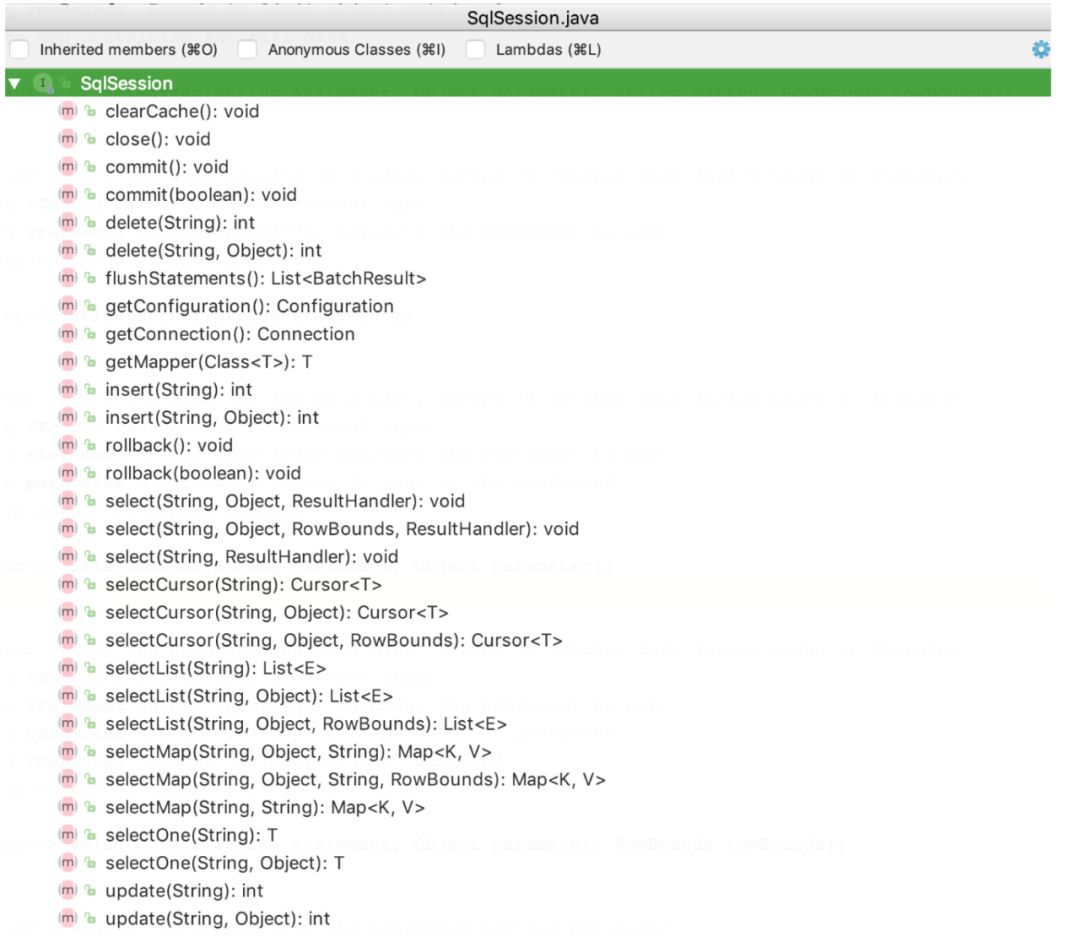
Task: Click the method icon beside selectMap(String, String)
Action: [68, 807]
